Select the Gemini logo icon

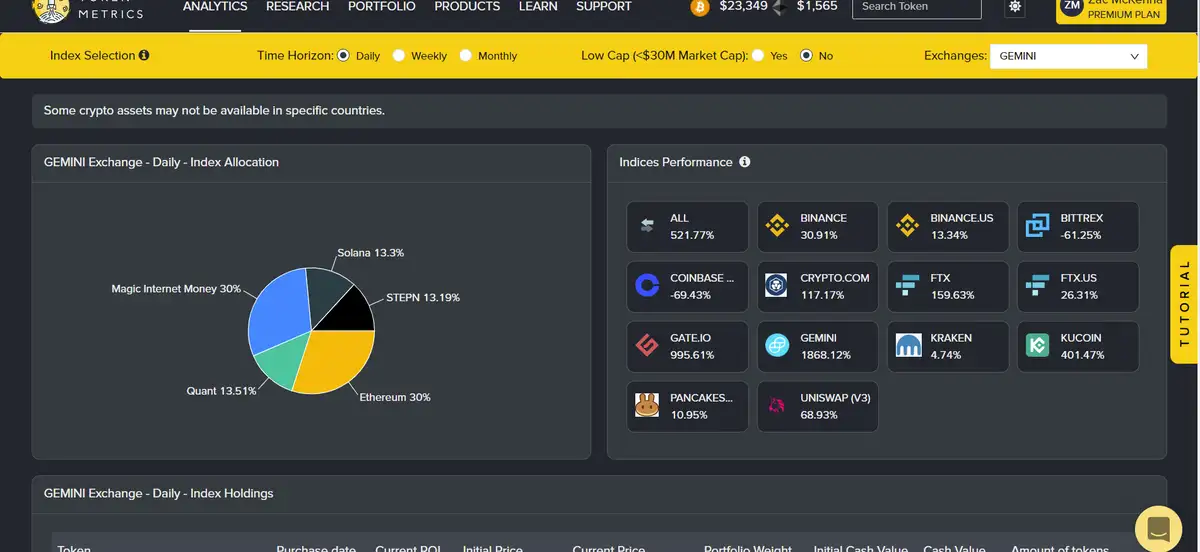pyautogui.click(x=777, y=346)
